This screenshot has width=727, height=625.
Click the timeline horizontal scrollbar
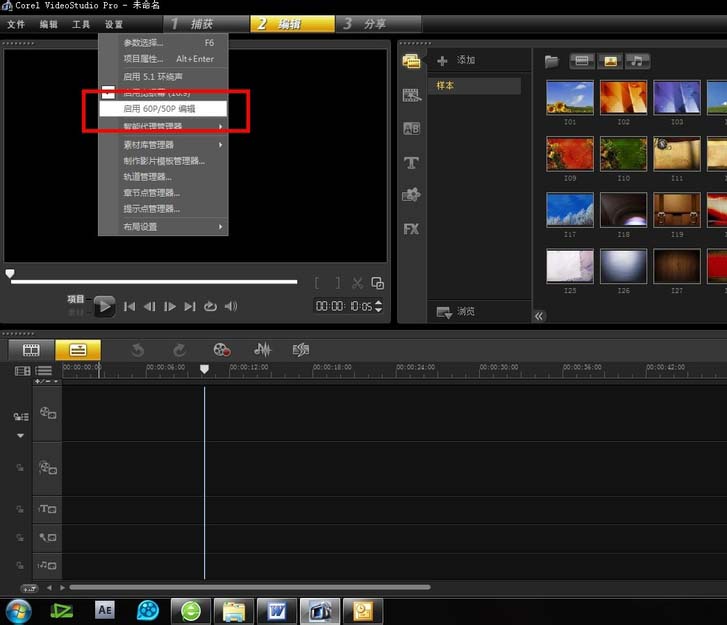tap(249, 587)
